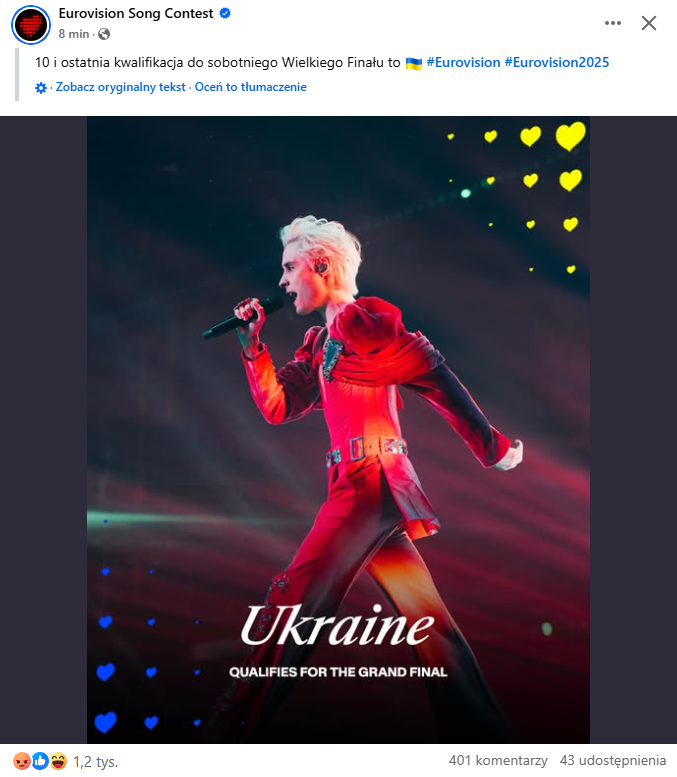Click the translation settings gear icon
The image size is (677, 777).
tap(41, 88)
